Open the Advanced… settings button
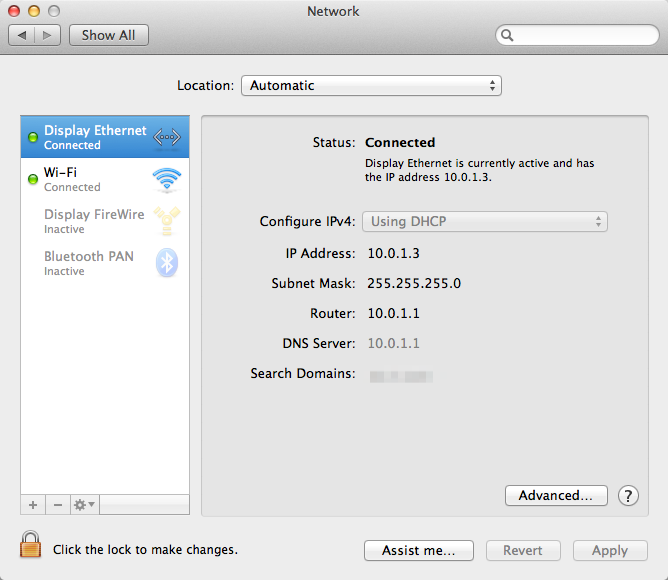668x580 pixels. [x=556, y=496]
